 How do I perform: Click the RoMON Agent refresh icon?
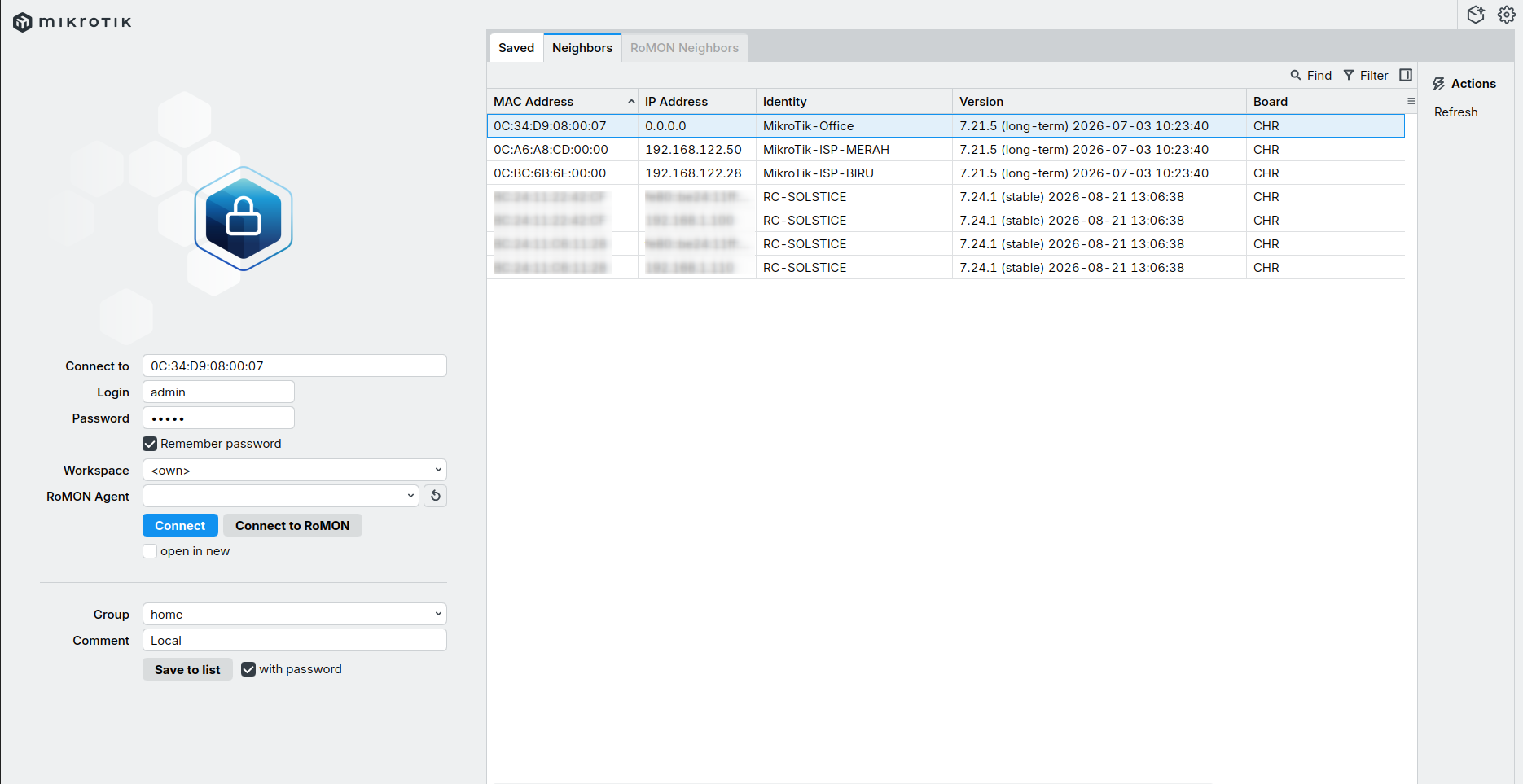[x=436, y=496]
